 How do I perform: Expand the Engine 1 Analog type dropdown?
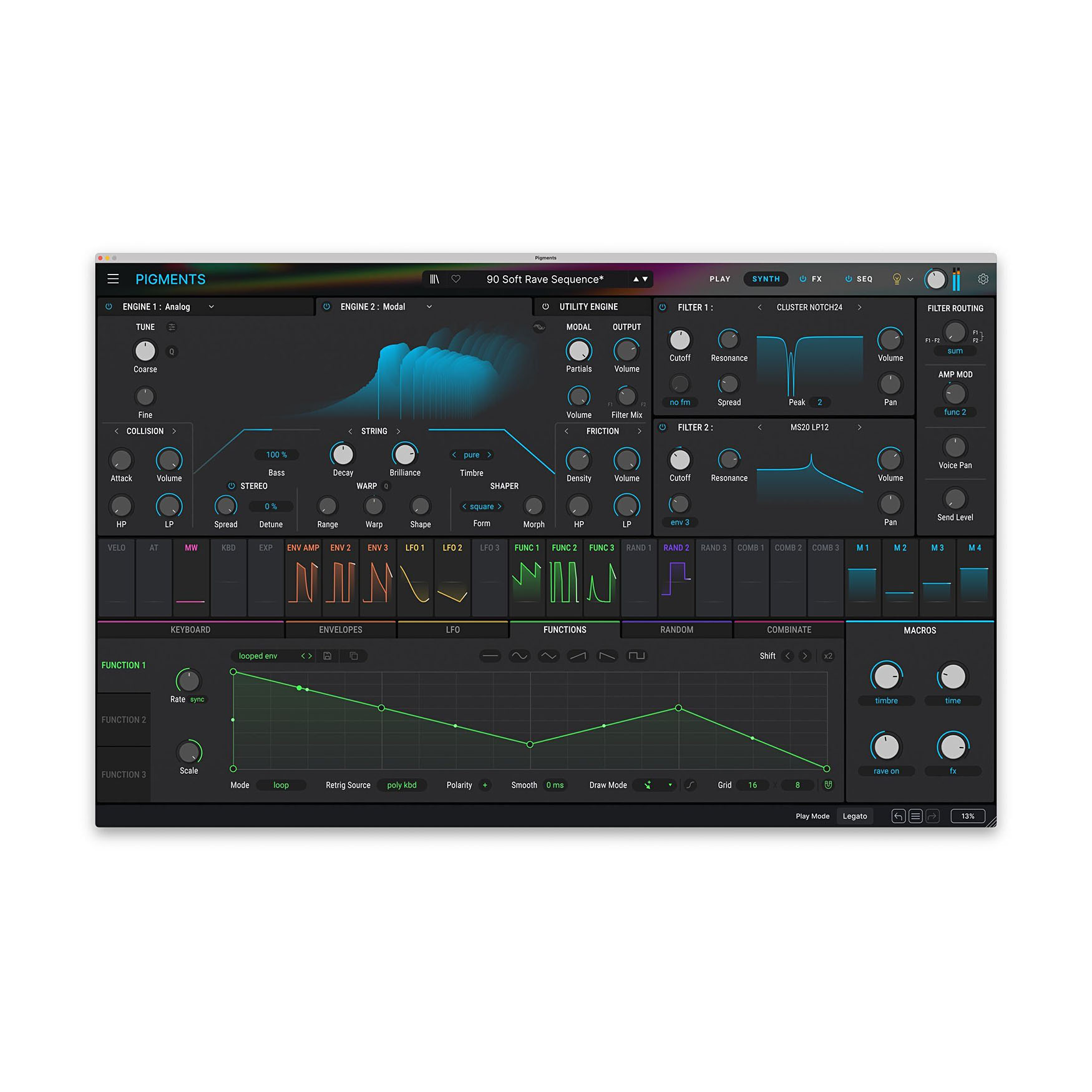[x=212, y=306]
